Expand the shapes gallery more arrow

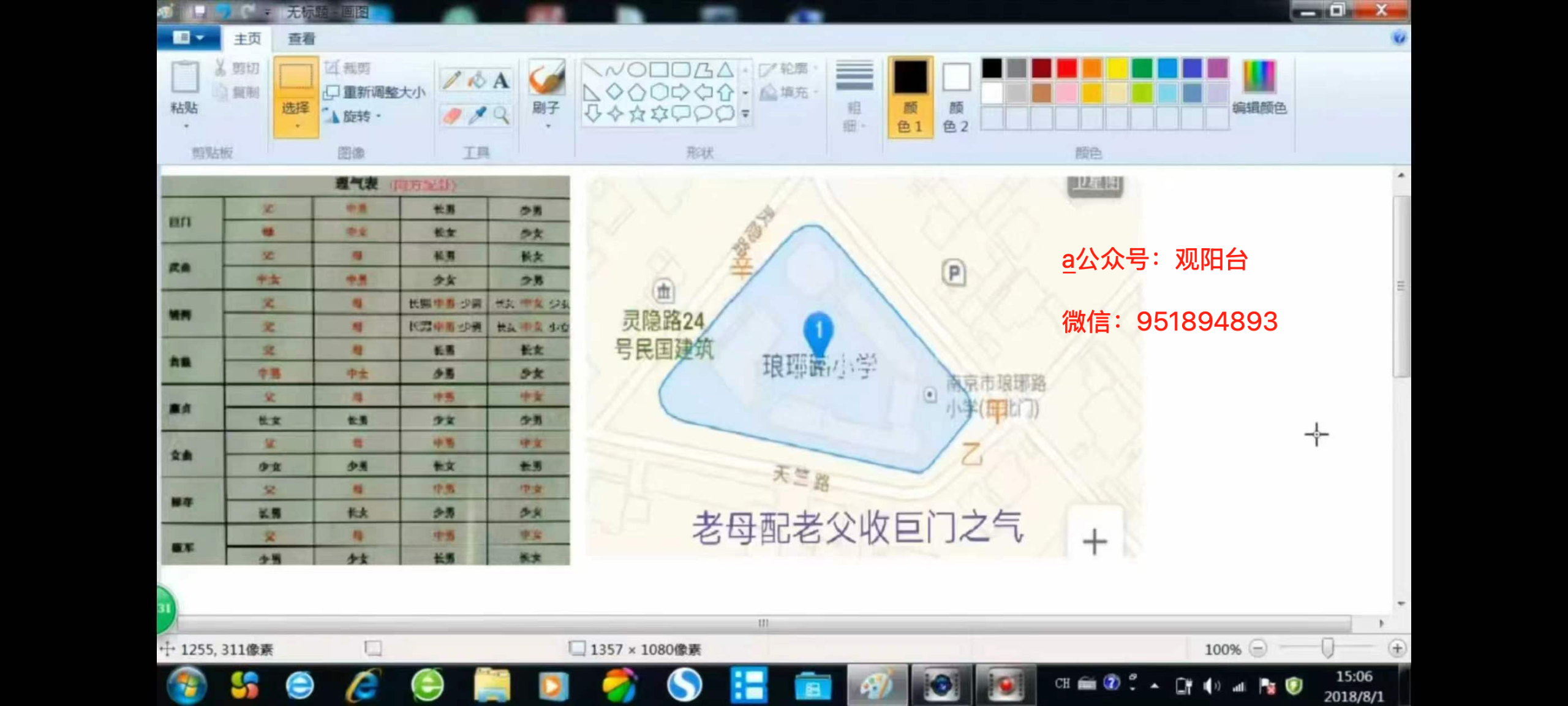tap(745, 114)
